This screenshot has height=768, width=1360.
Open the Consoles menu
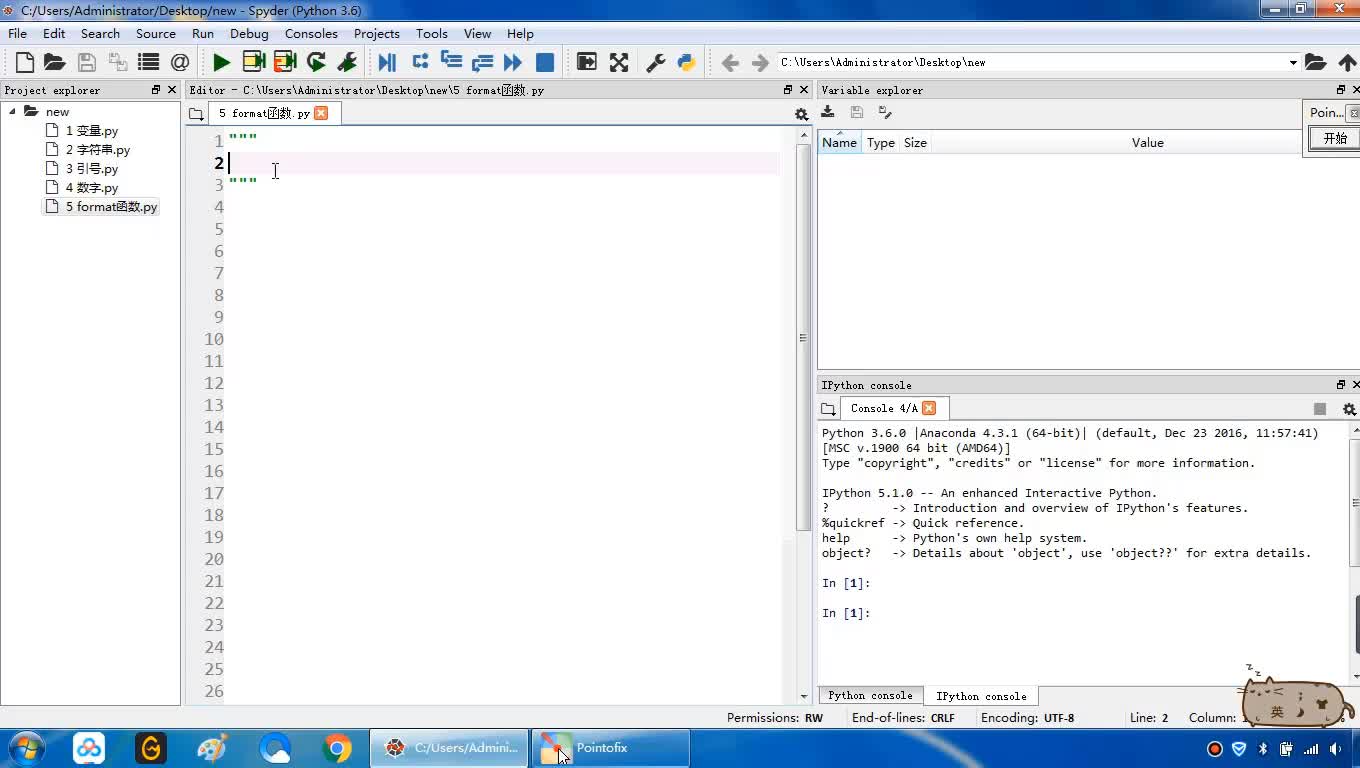click(x=311, y=33)
